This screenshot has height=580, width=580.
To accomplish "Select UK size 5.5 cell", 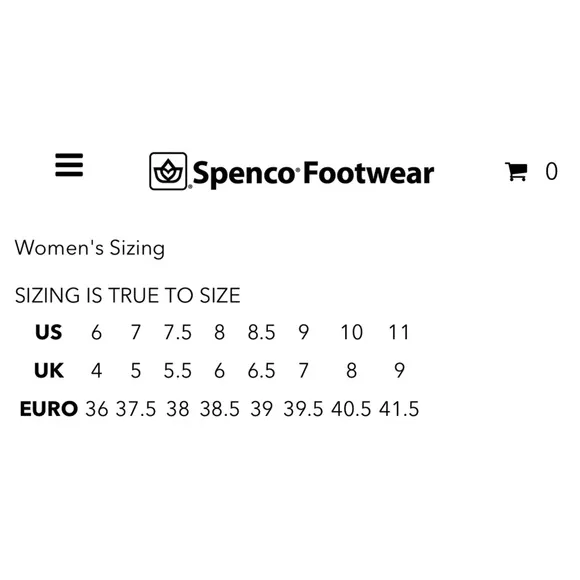I will (178, 371).
